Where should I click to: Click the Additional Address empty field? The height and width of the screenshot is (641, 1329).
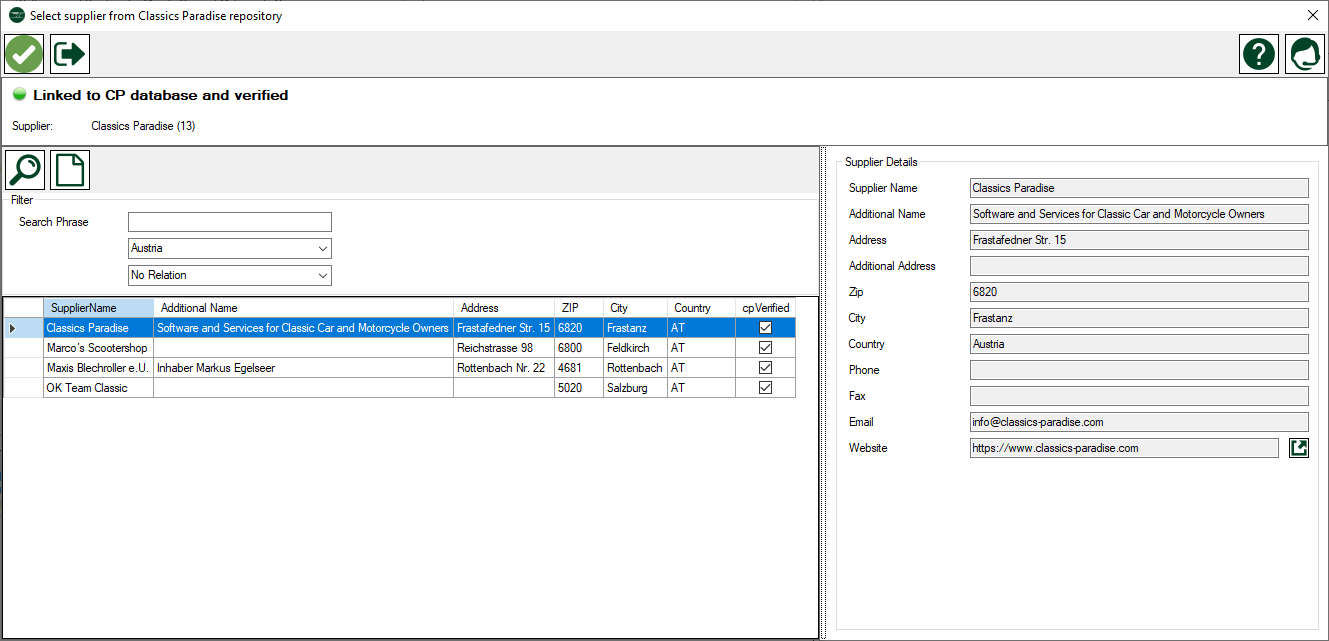pos(1139,266)
